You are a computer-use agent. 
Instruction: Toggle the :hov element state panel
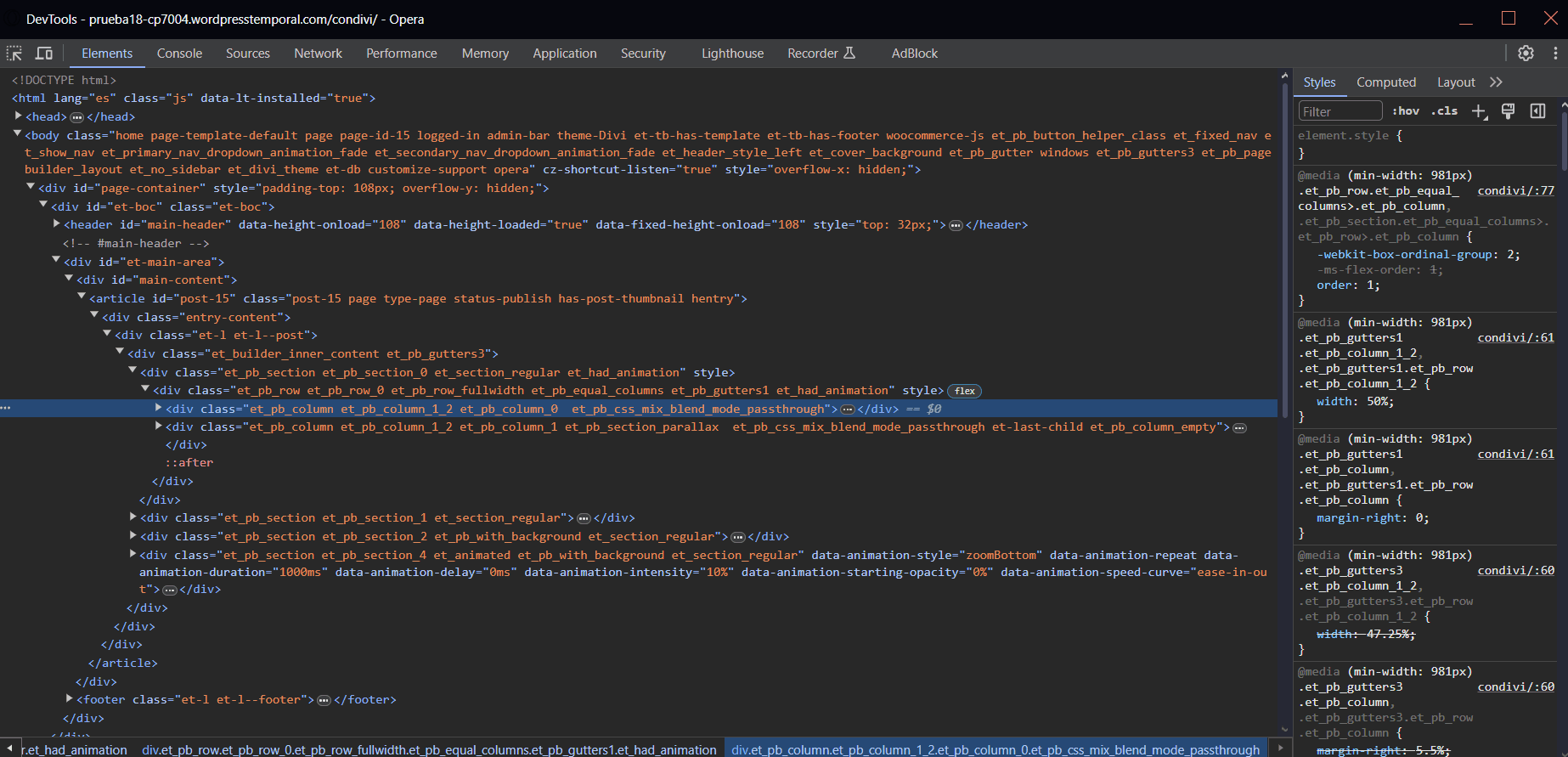[x=1406, y=111]
